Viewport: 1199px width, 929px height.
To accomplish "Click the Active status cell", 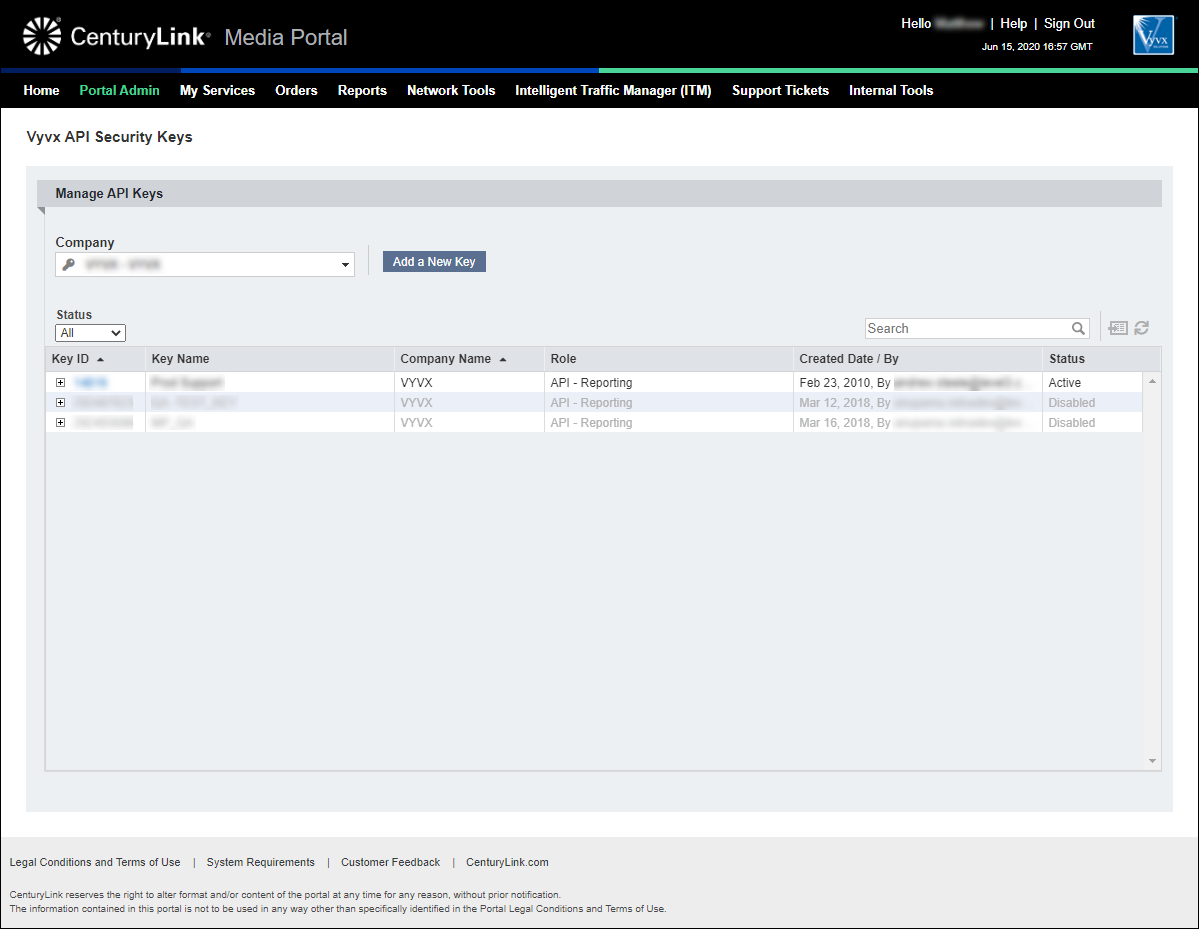I will 1064,382.
